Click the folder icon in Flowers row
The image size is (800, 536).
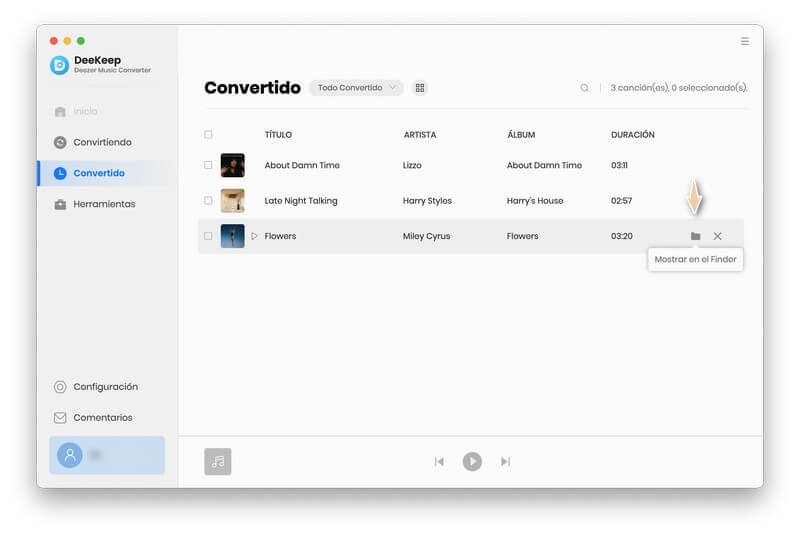695,236
